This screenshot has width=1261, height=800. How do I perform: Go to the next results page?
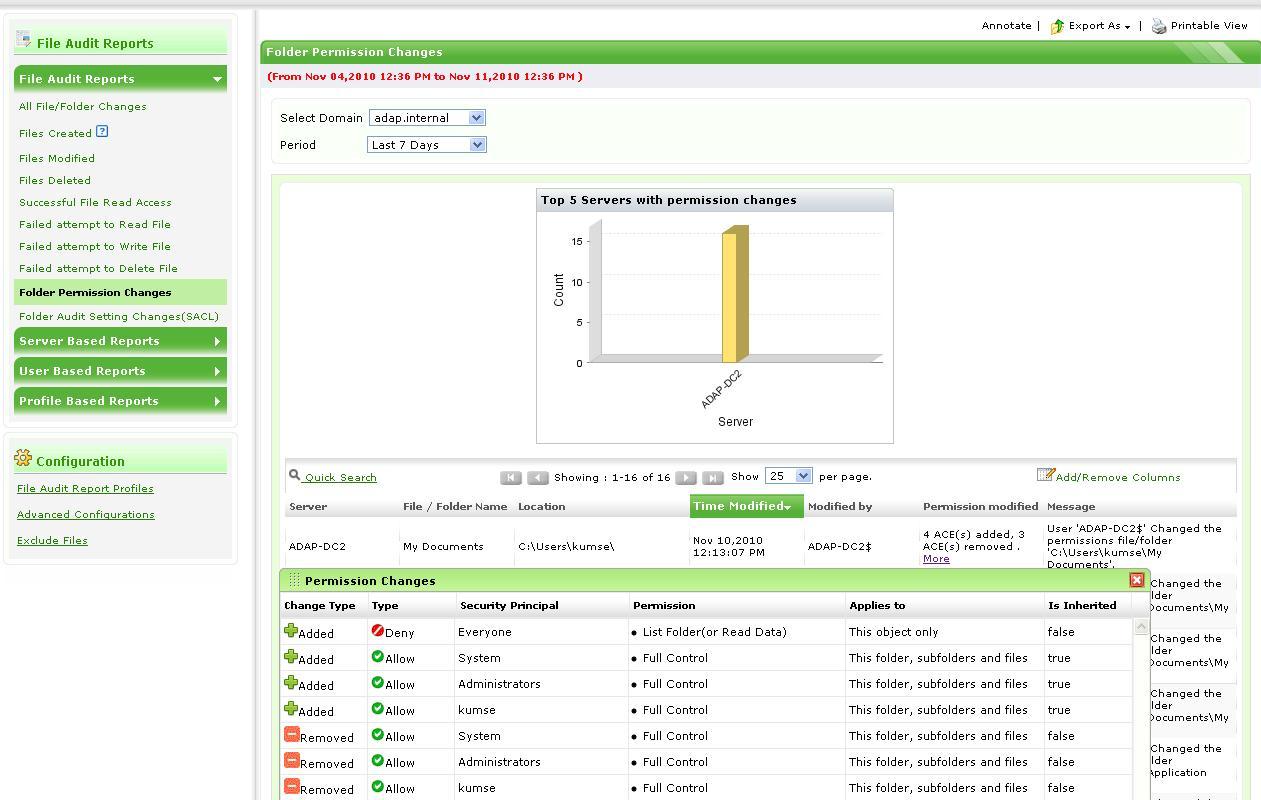coord(686,478)
